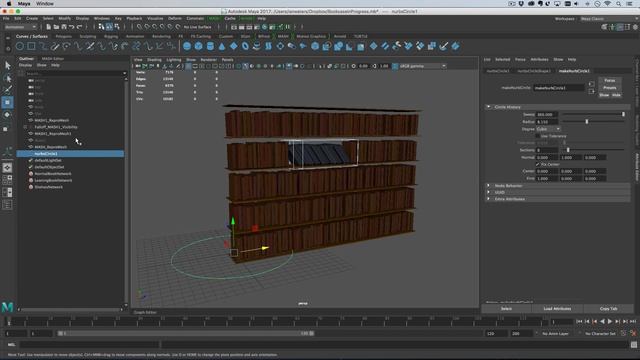Click the four-pane layout icon in left toolbox
The width and height of the screenshot is (640, 360).
(7, 180)
